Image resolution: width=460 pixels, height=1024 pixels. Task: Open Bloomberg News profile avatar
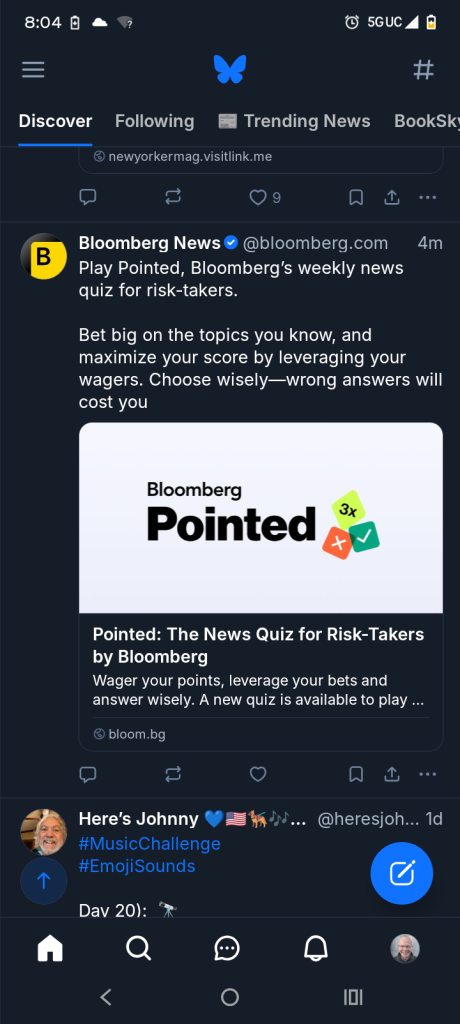coord(44,256)
